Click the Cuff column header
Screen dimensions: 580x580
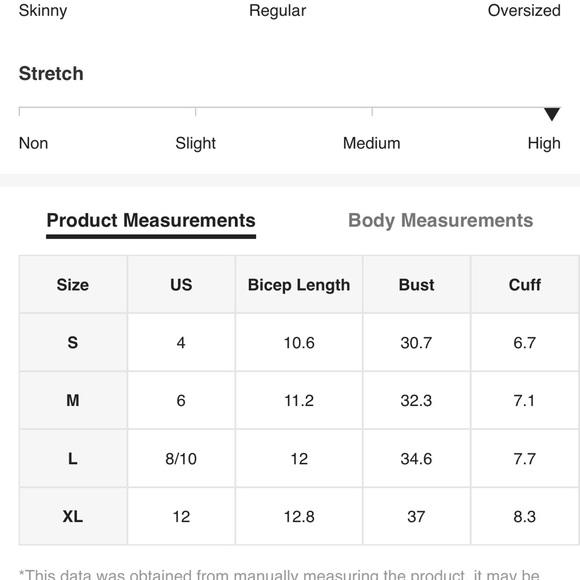(525, 285)
